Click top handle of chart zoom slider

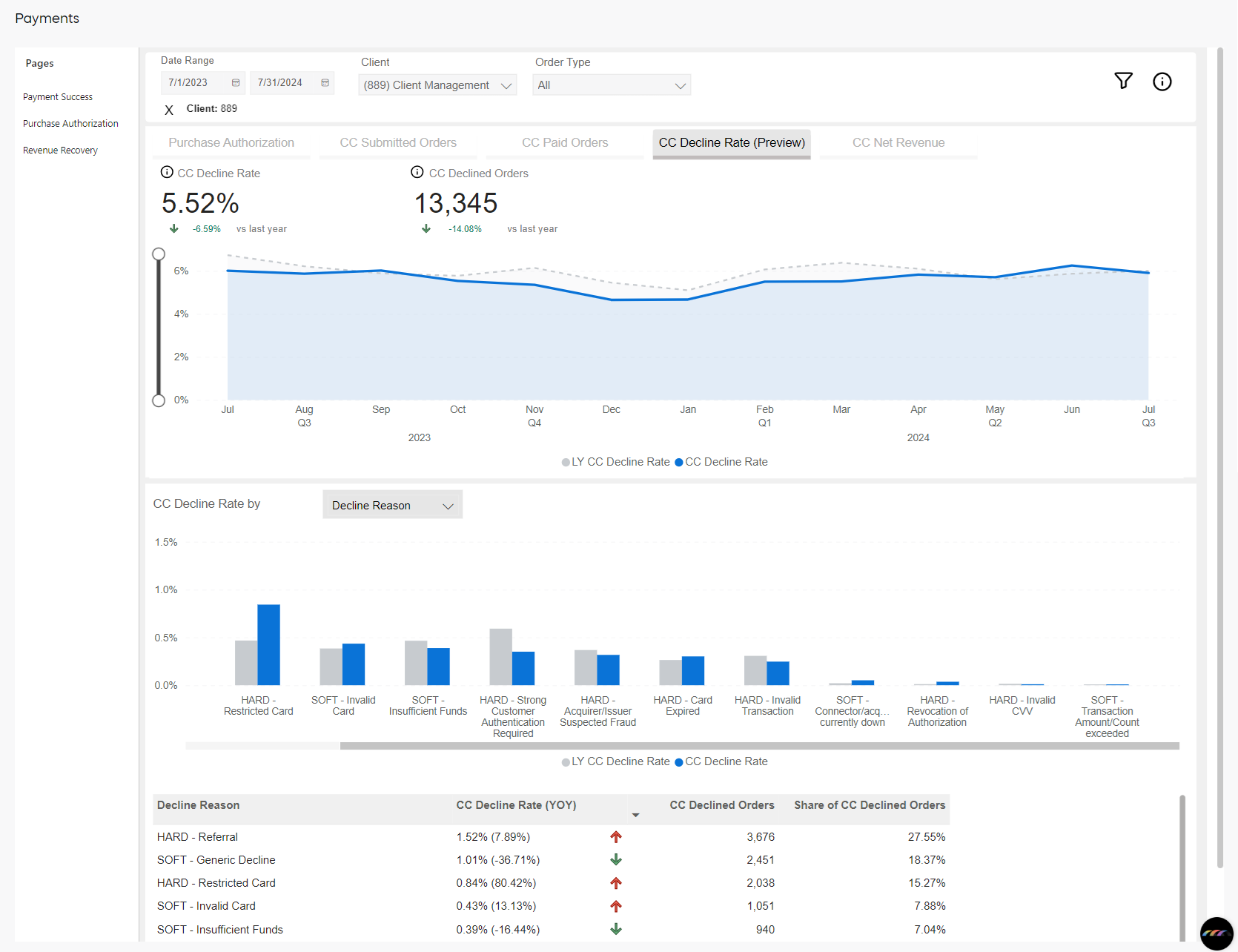(159, 254)
